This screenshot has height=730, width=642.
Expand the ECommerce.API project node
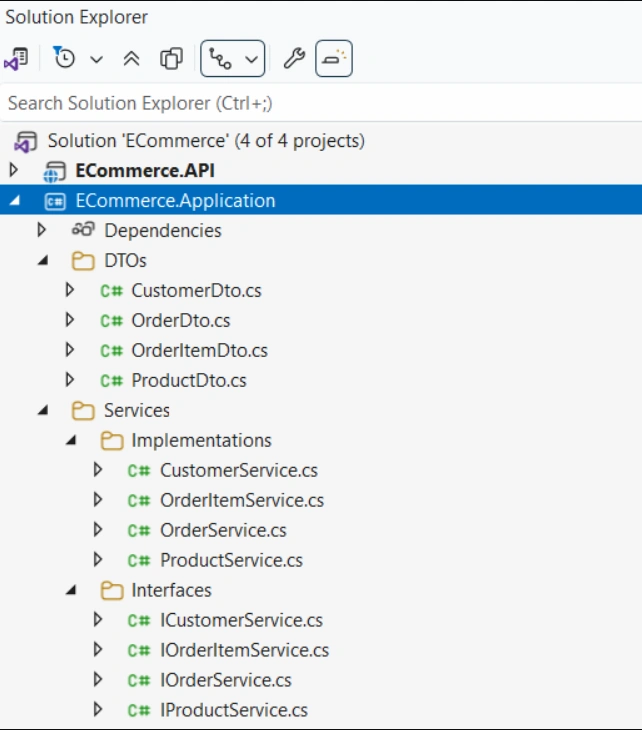(14, 170)
